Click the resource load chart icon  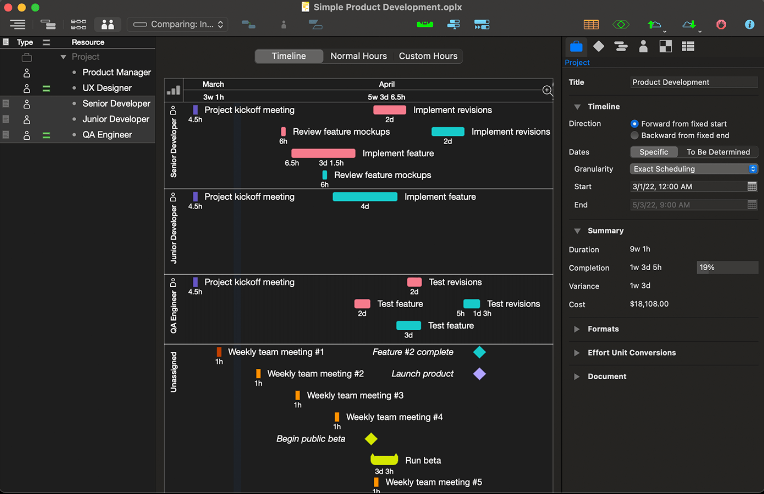pos(174,91)
